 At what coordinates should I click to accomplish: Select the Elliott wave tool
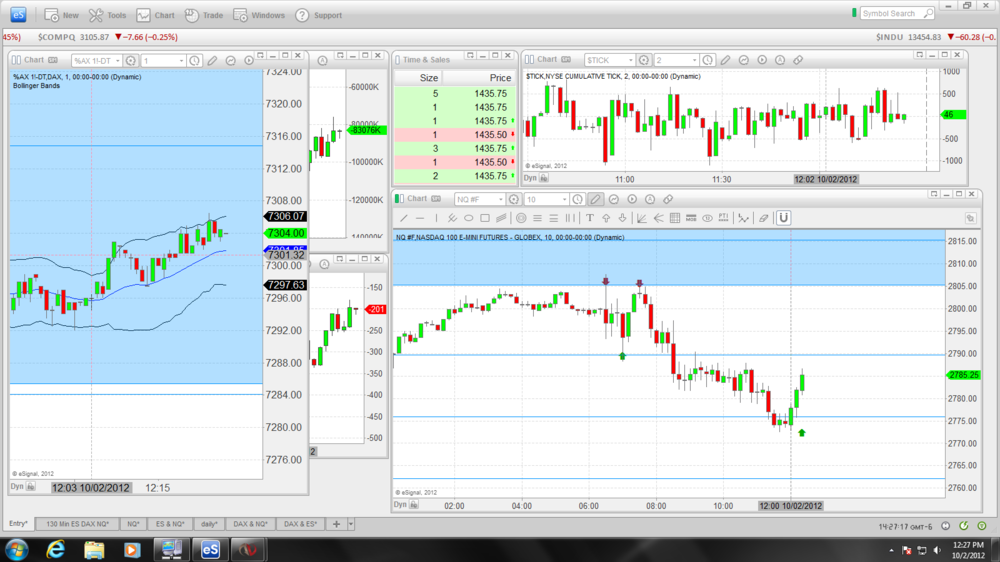[x=744, y=218]
